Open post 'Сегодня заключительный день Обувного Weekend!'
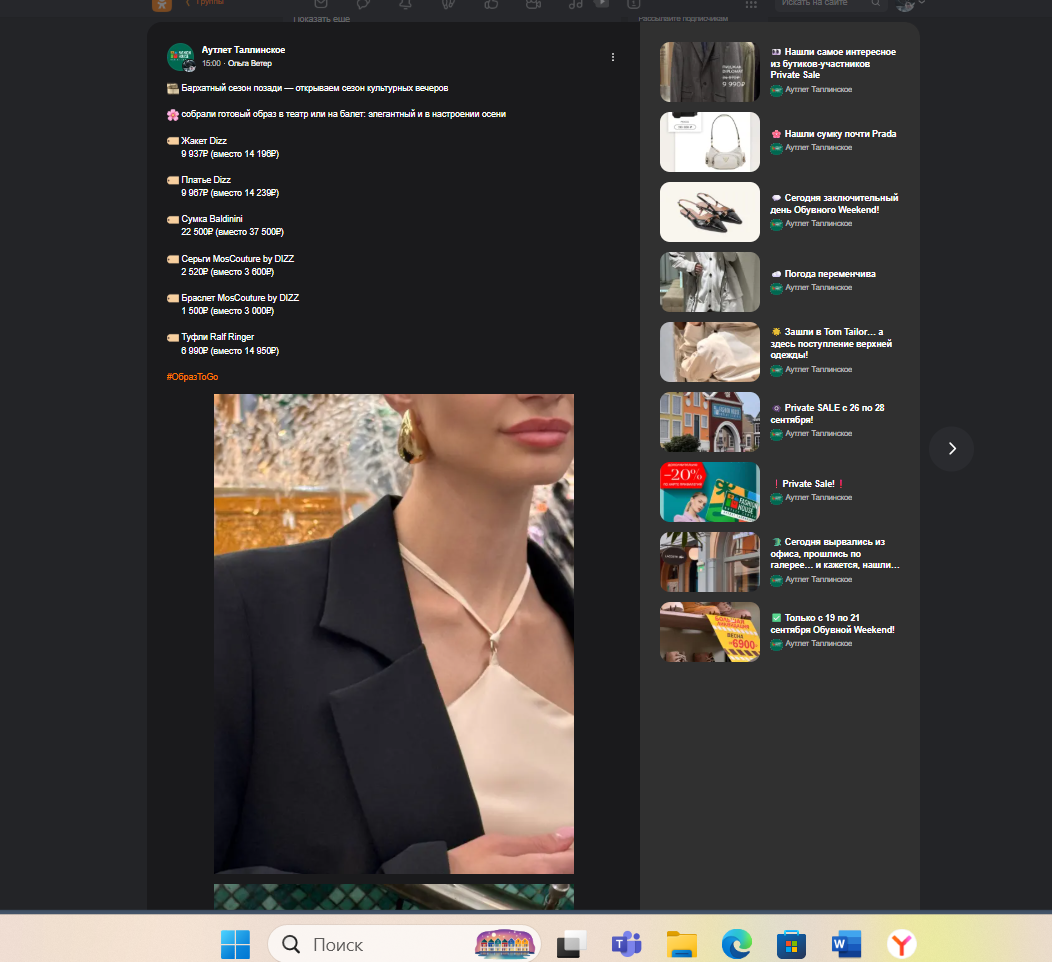 (834, 204)
